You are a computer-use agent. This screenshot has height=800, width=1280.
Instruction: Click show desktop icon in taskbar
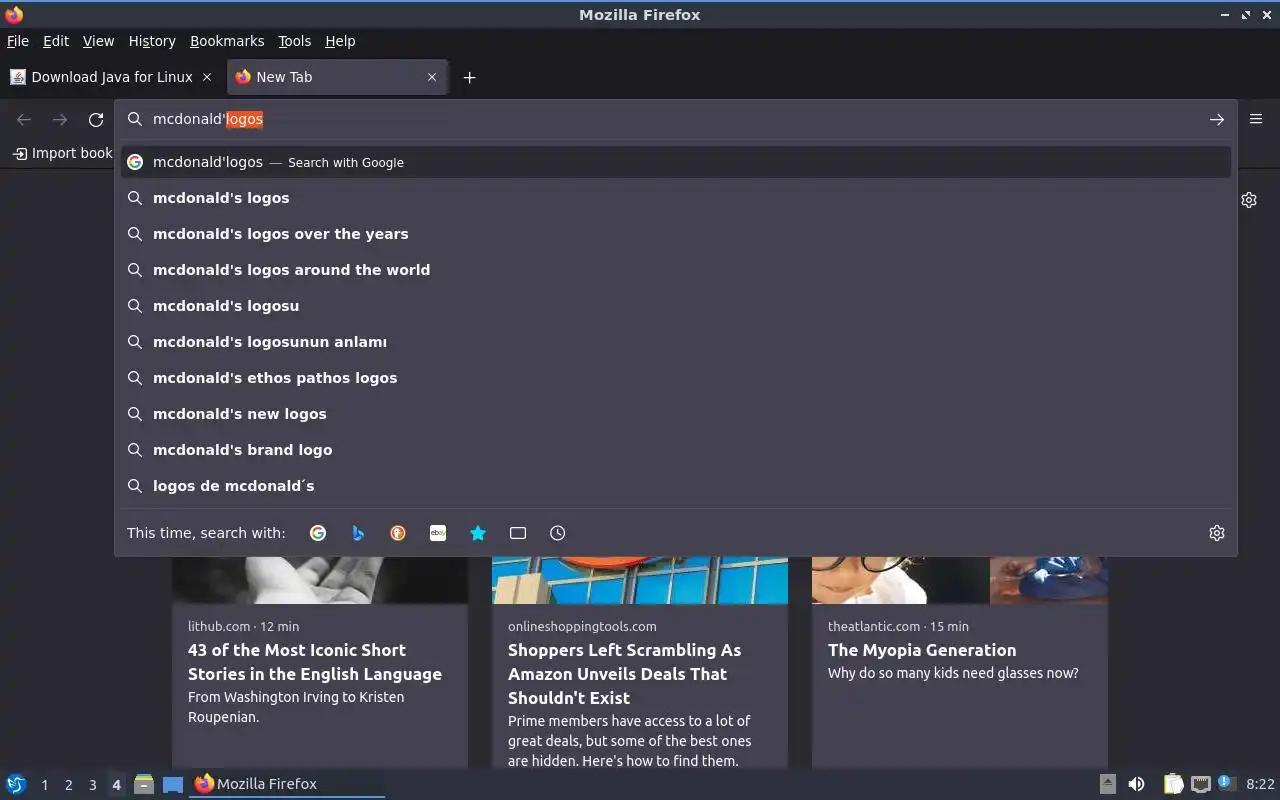tap(173, 784)
